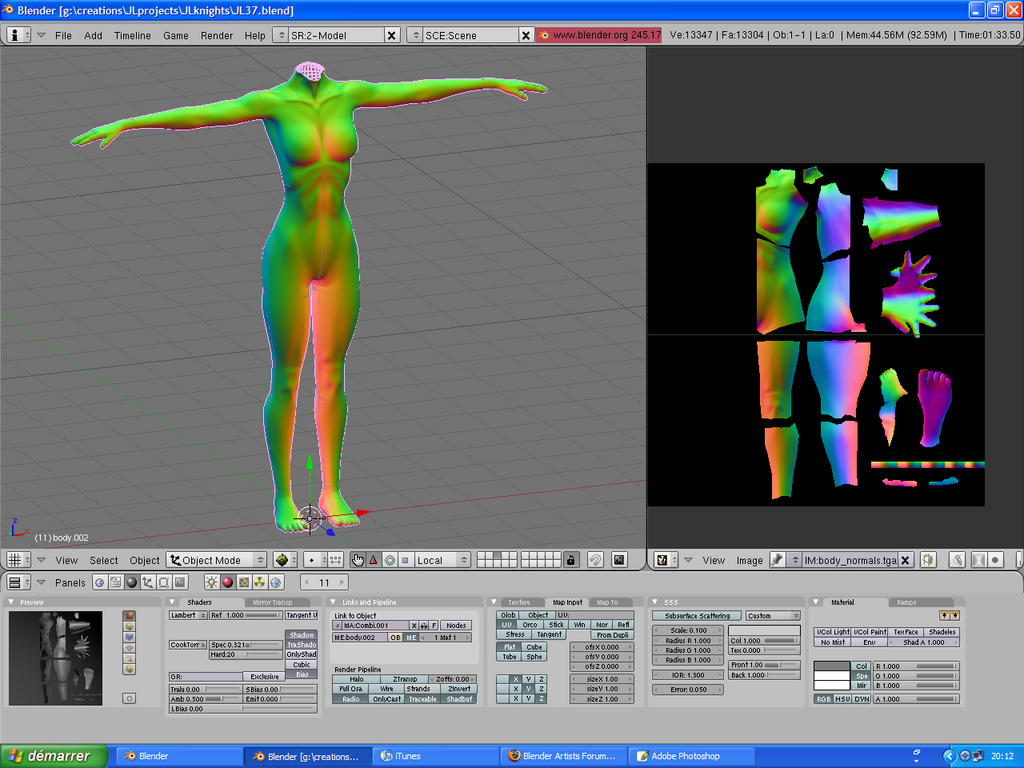Adjust the Spec 0.321 slider

click(x=246, y=645)
